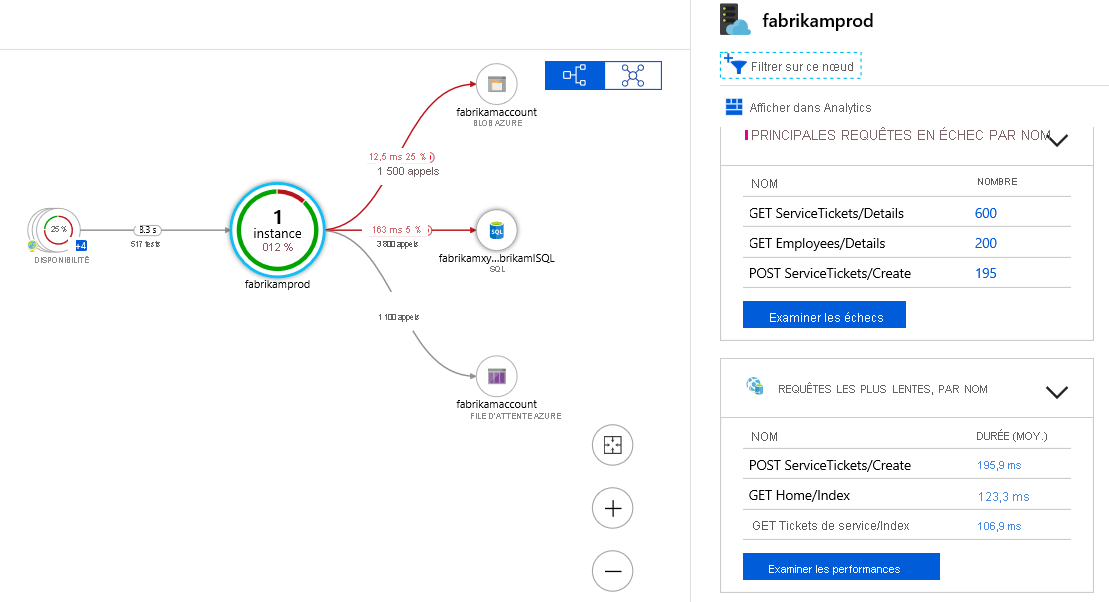1109x602 pixels.
Task: Click the fit-to-screen map icon
Action: [612, 445]
